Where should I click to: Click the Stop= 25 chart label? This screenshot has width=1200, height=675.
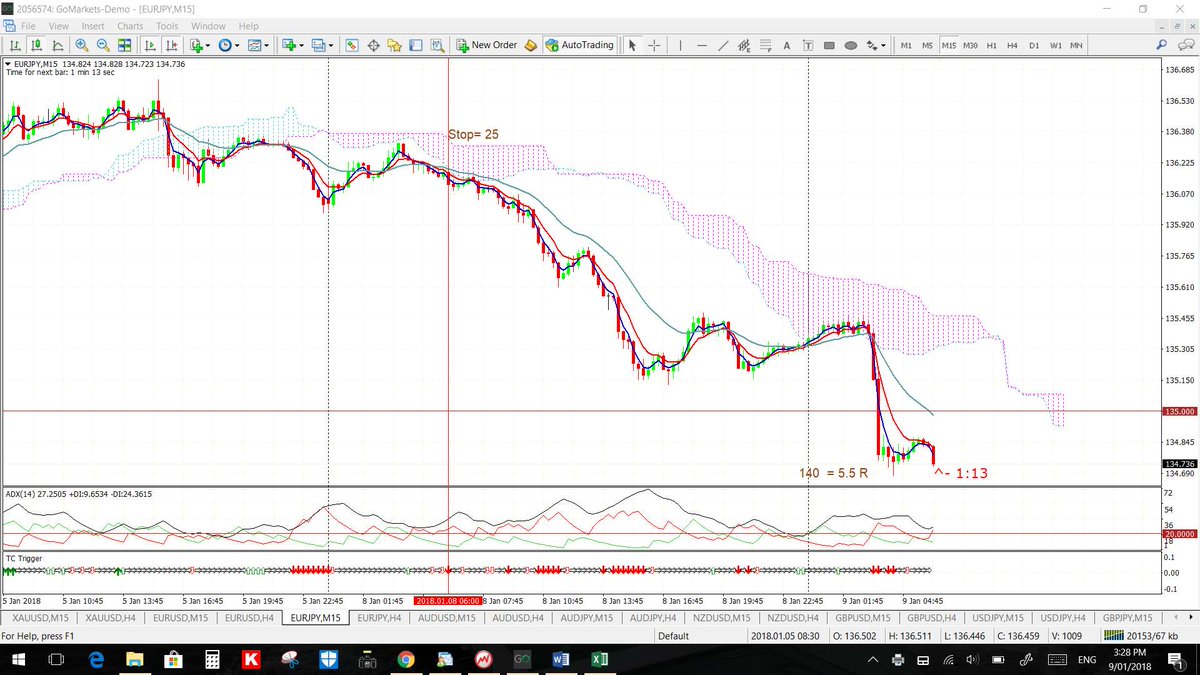tap(474, 134)
